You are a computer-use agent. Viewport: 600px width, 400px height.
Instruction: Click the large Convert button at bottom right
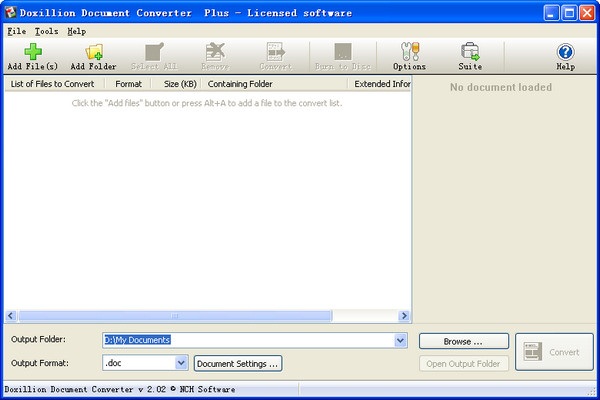tap(554, 352)
